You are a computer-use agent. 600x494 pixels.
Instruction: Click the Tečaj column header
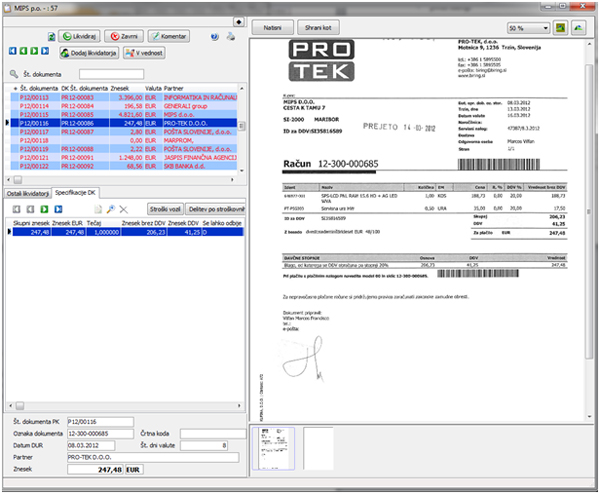103,223
